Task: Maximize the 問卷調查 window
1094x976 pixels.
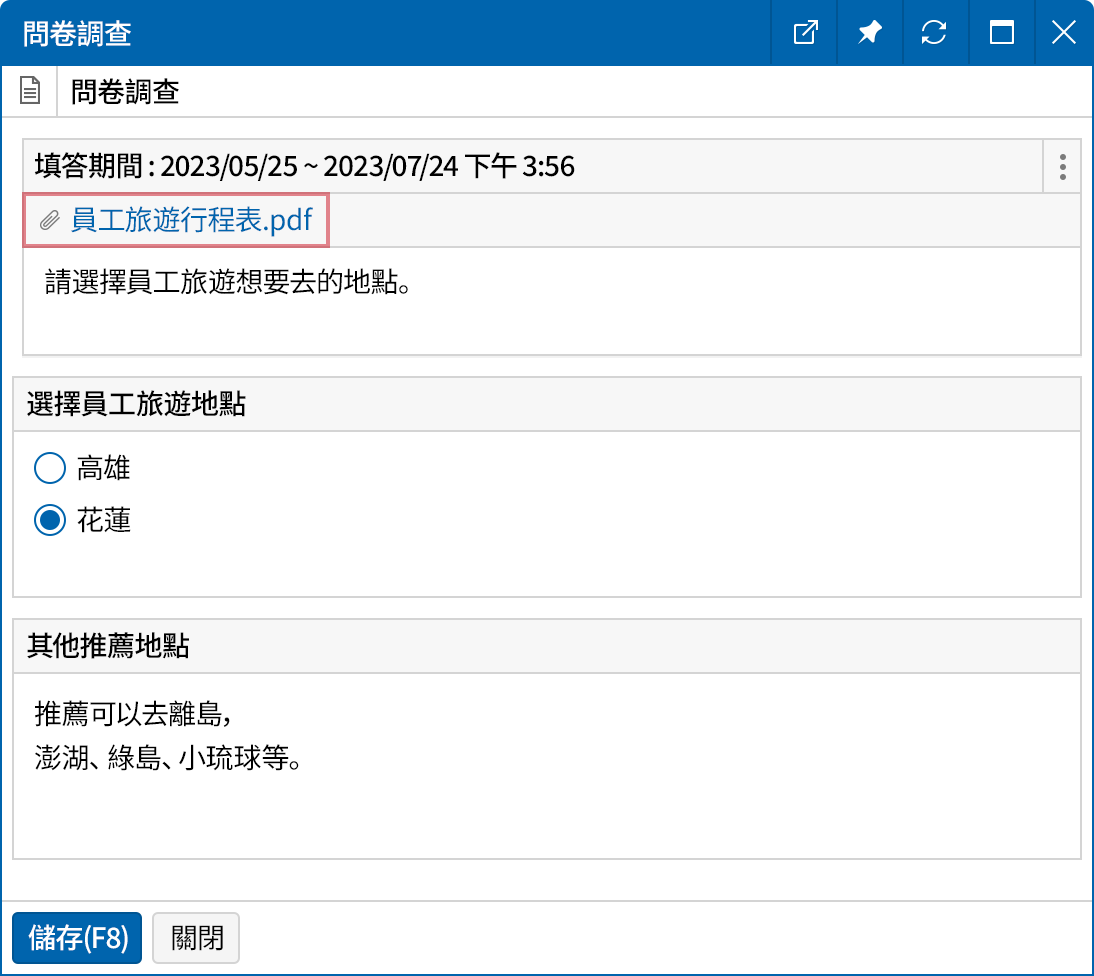Action: tap(1001, 32)
